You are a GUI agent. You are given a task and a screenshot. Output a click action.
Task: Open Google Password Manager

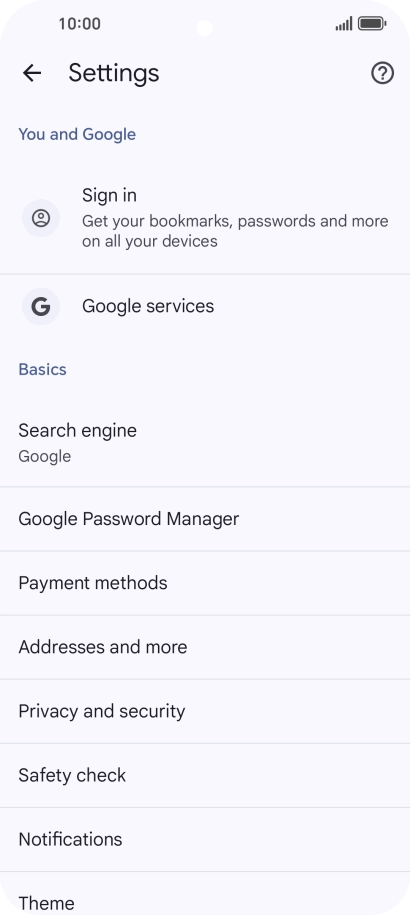click(205, 519)
